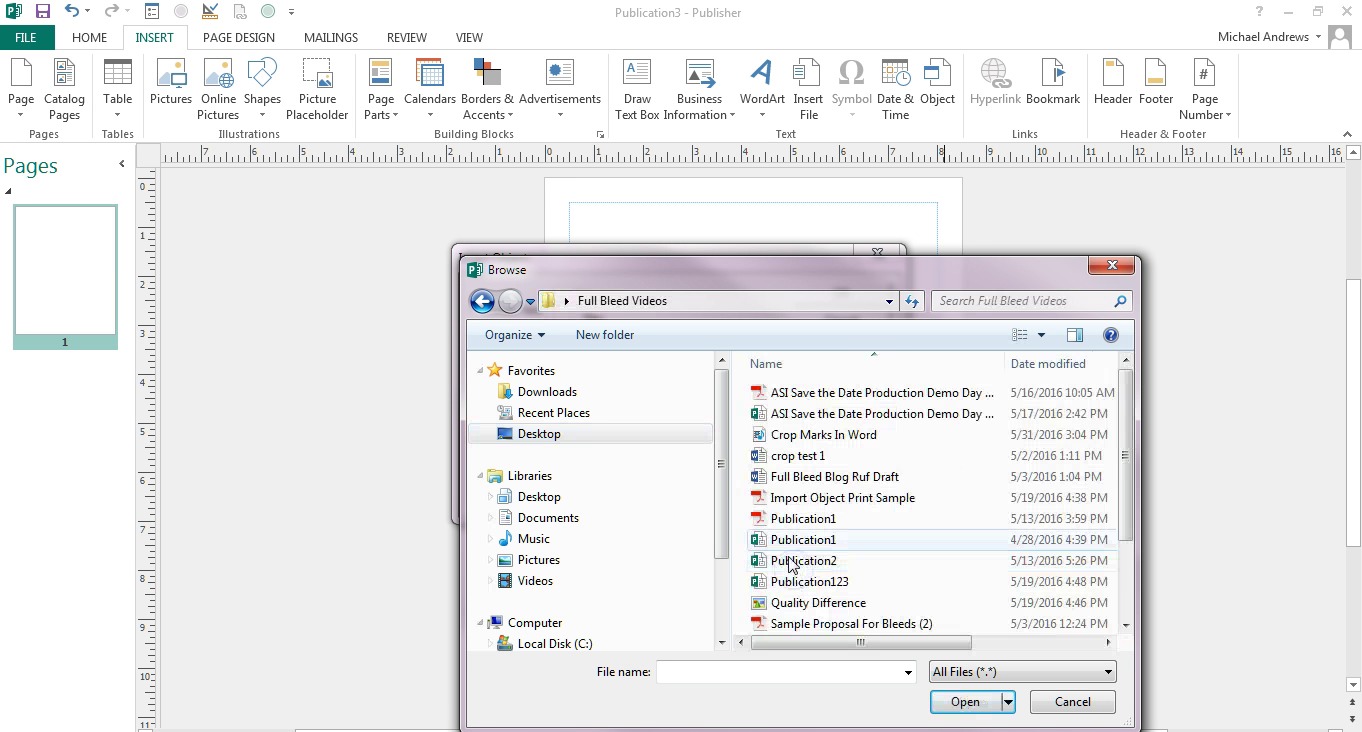
Task: Open Building Blocks dialog launcher
Action: pos(601,134)
